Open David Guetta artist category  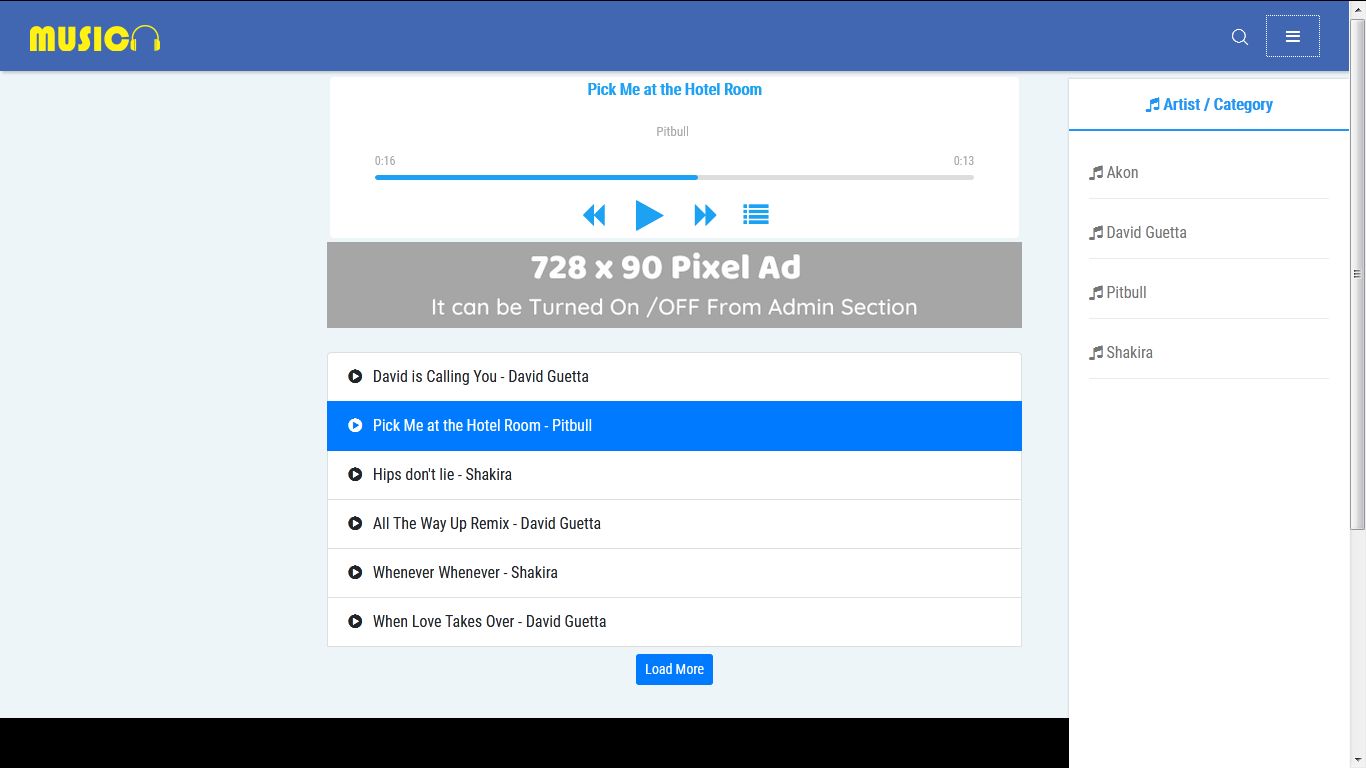click(x=1137, y=232)
